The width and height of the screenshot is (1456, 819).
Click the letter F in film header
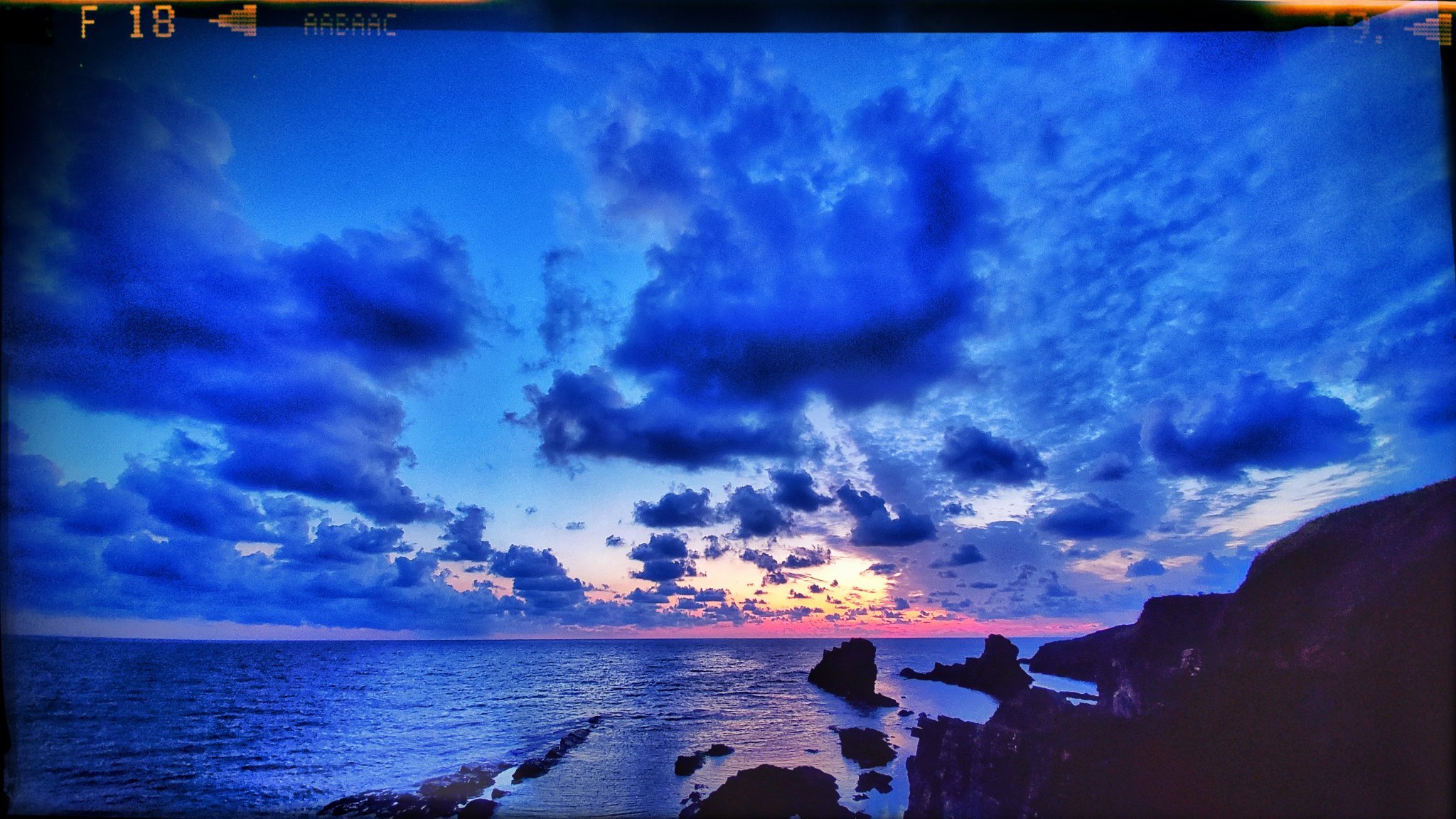88,22
